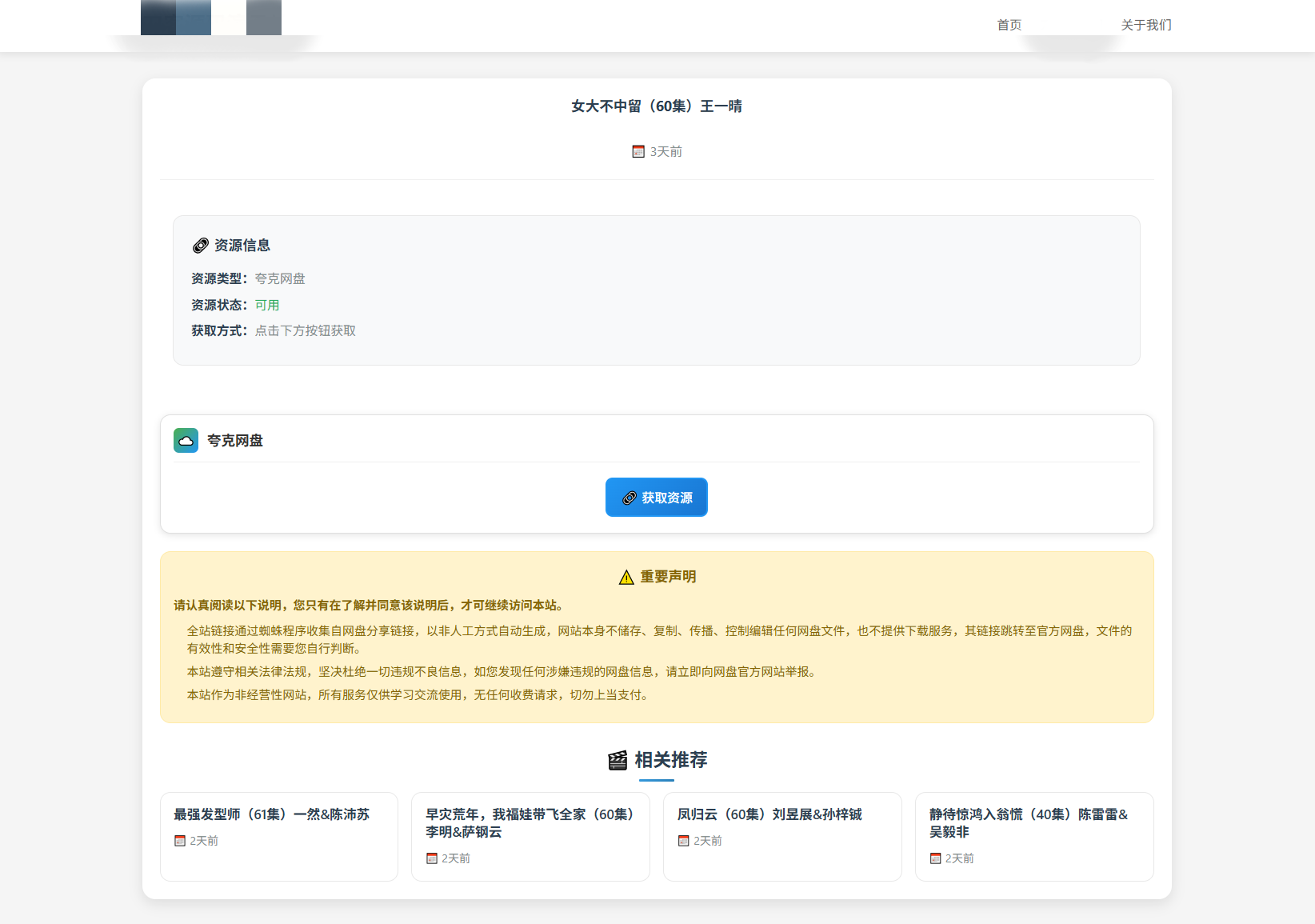Image resolution: width=1315 pixels, height=924 pixels.
Task: Click calendar icon under 凤归云 card
Action: click(x=683, y=841)
